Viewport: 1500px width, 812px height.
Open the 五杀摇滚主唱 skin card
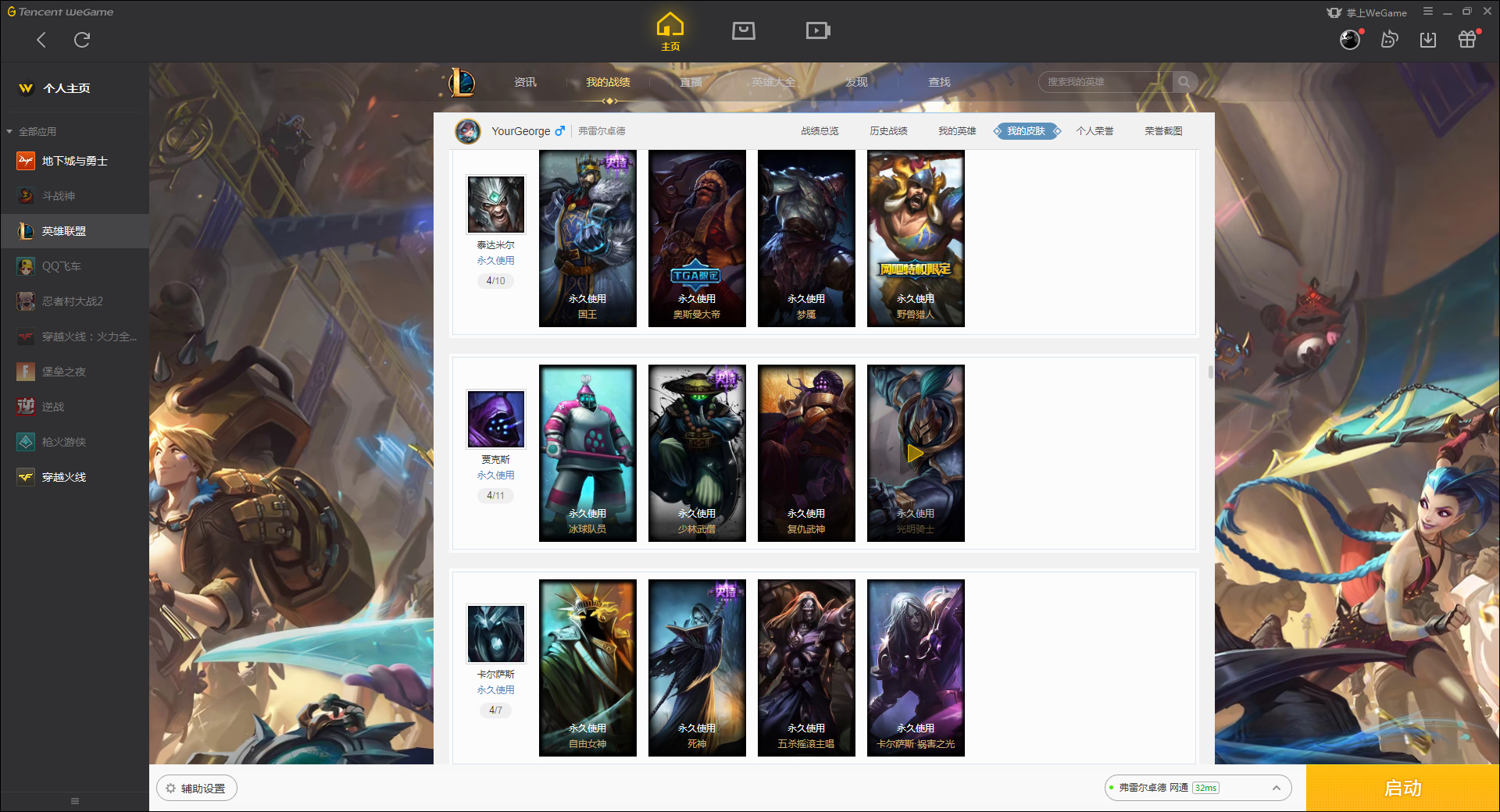coord(806,668)
